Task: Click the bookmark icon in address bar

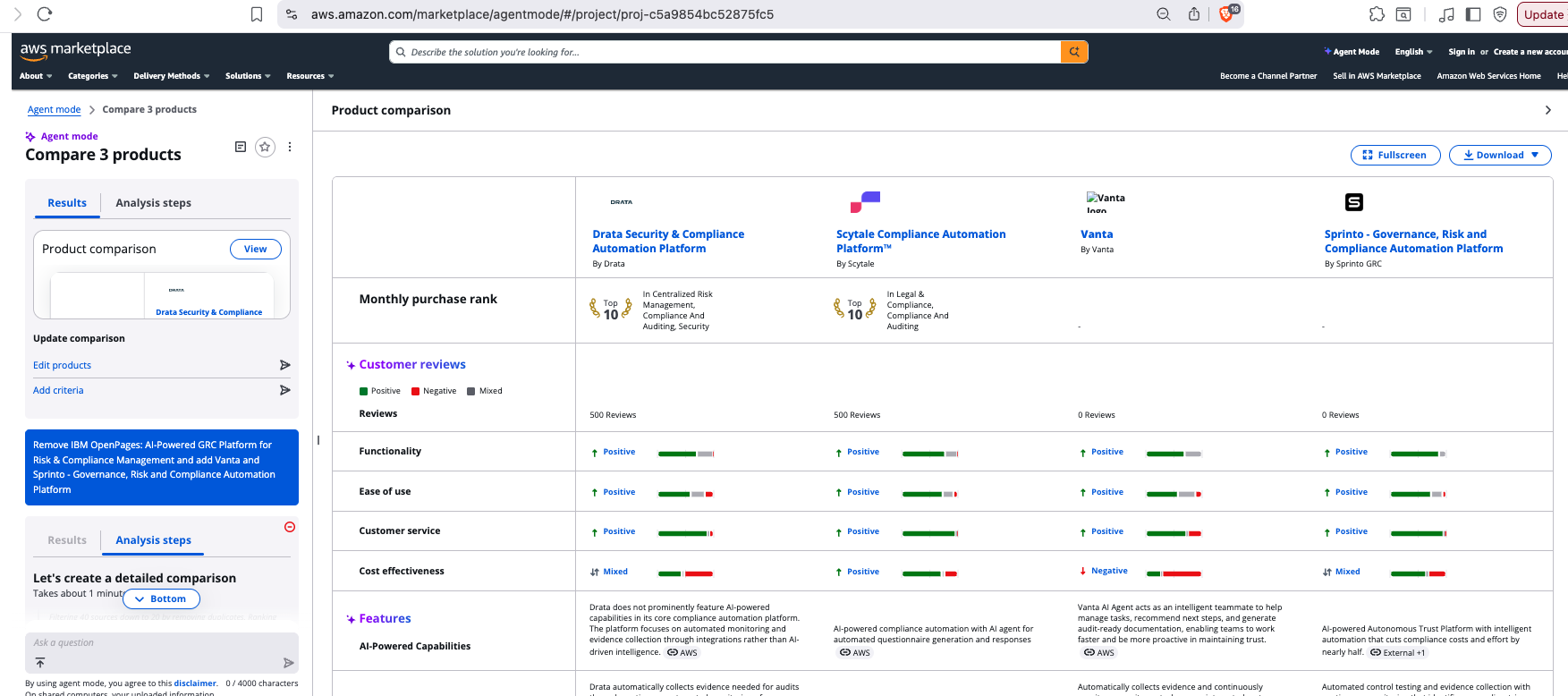Action: tap(257, 14)
